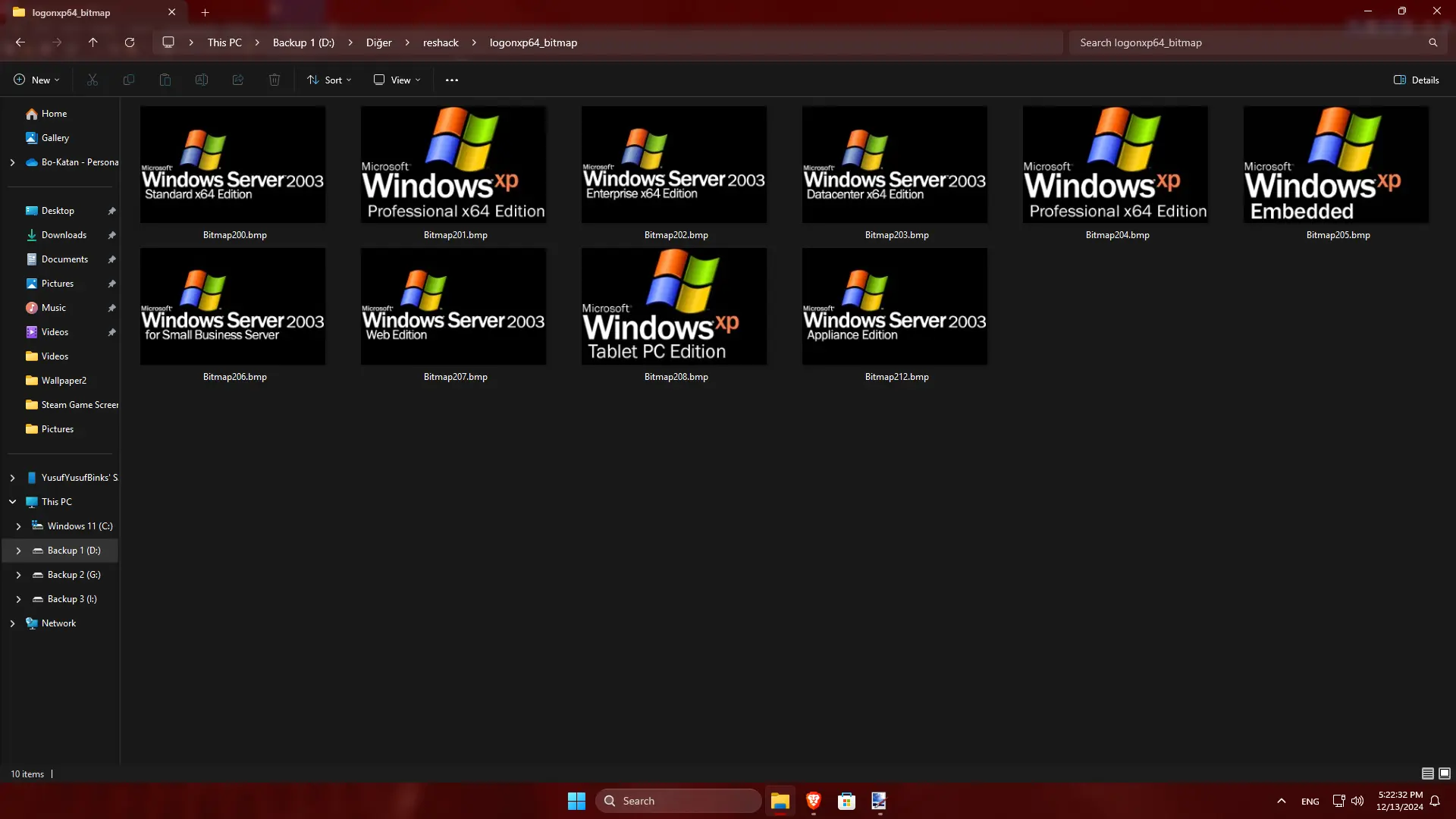
Task: Click This PC in the breadcrumb path
Action: click(x=224, y=42)
